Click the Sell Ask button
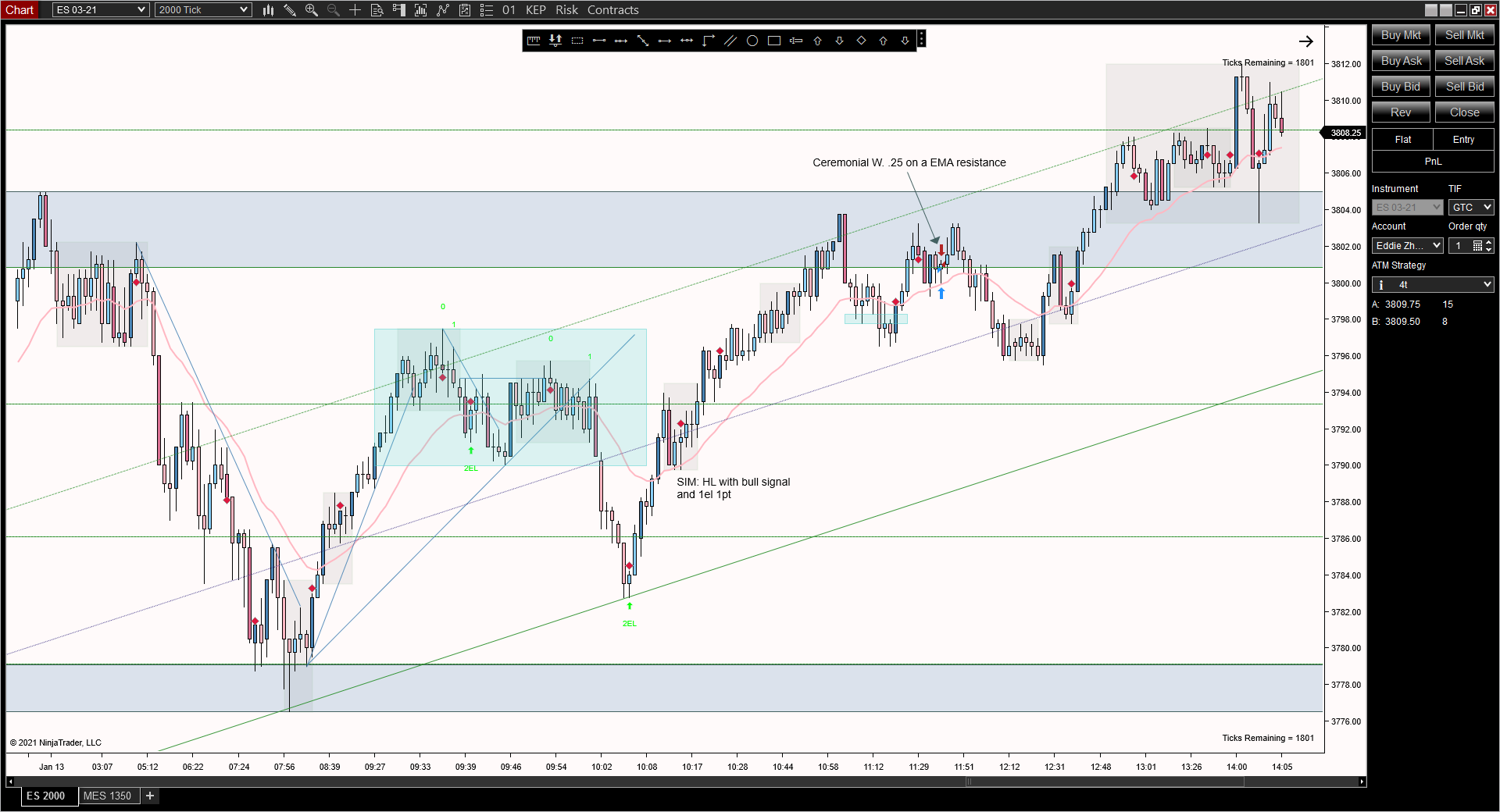The image size is (1500, 812). (x=1464, y=61)
